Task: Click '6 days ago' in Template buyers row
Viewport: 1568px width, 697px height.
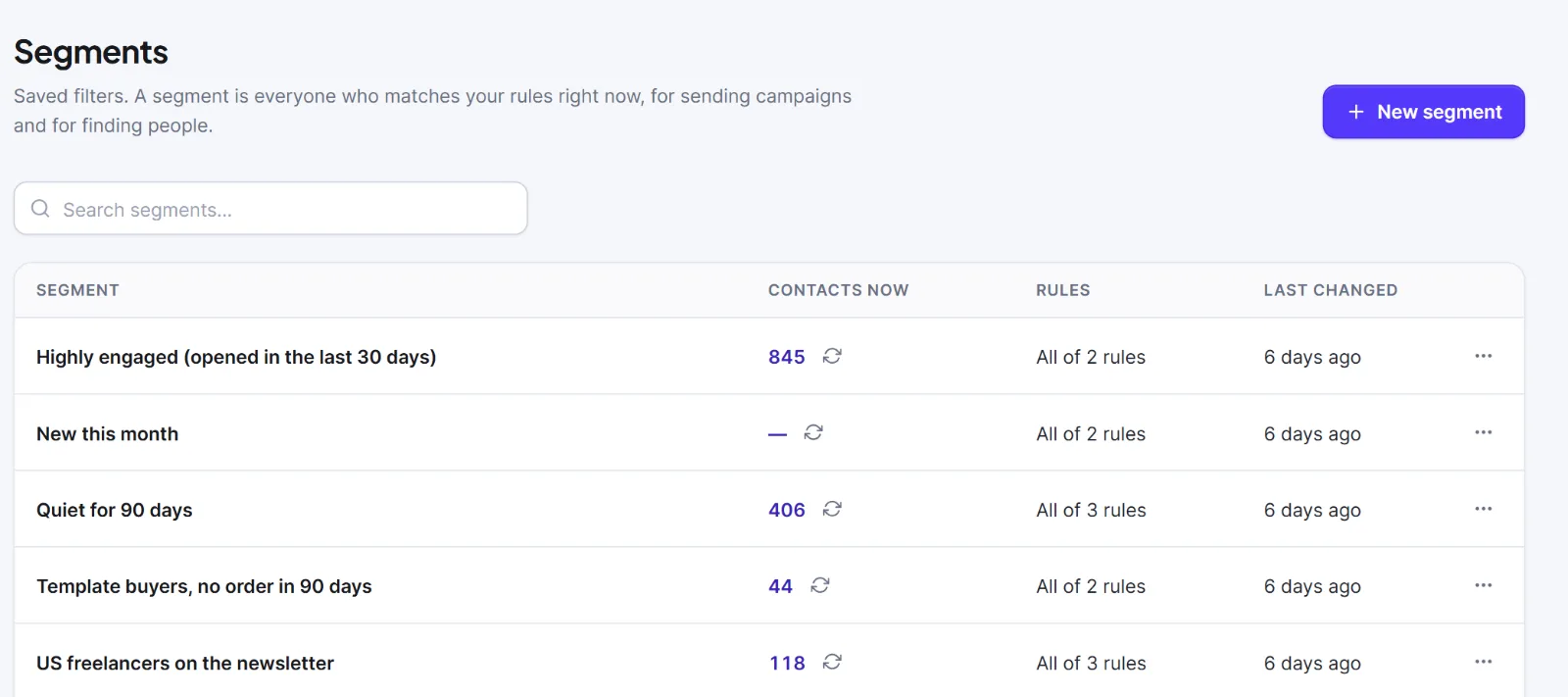Action: tap(1312, 586)
